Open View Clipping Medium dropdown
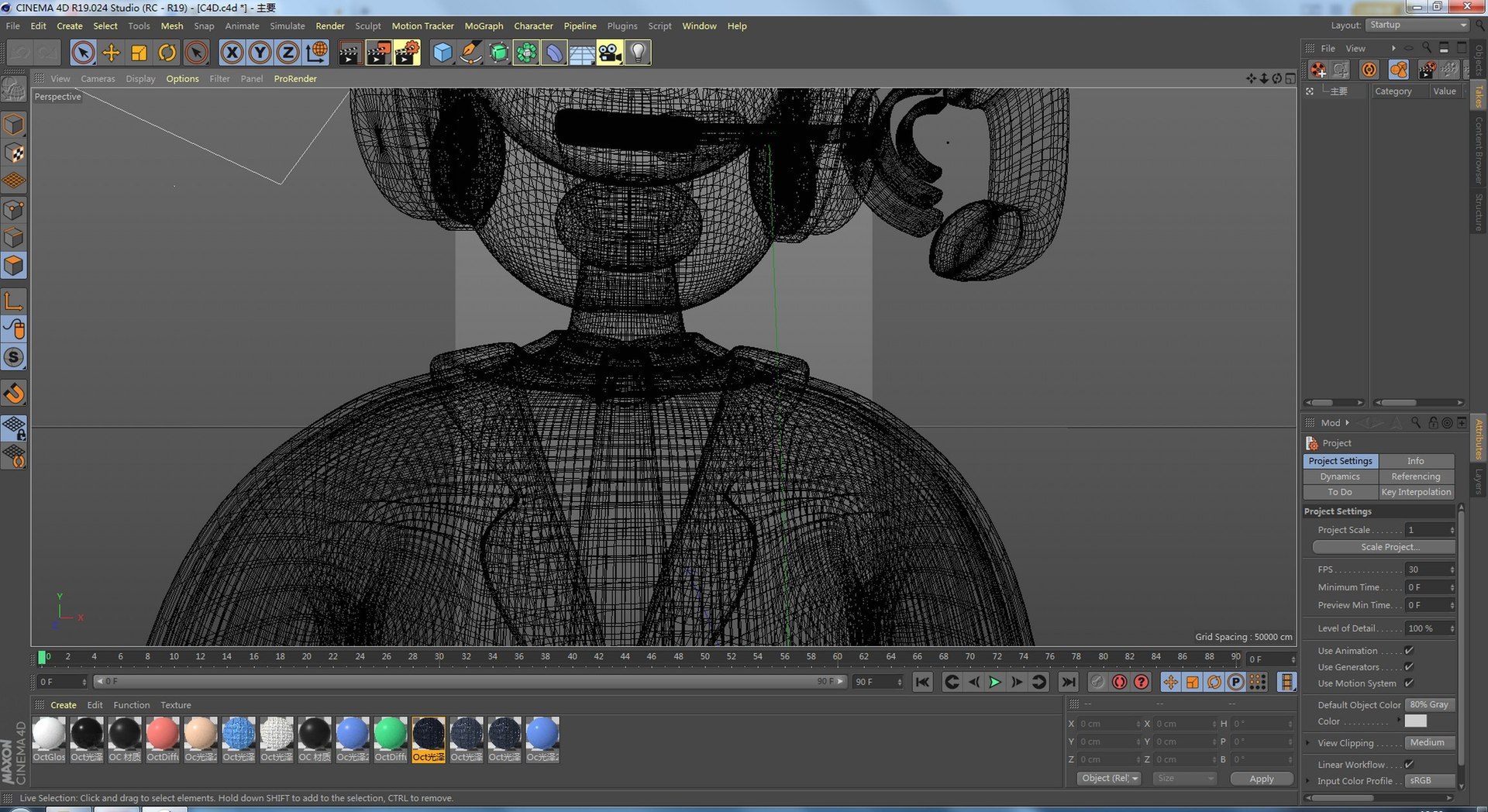 pos(1430,743)
